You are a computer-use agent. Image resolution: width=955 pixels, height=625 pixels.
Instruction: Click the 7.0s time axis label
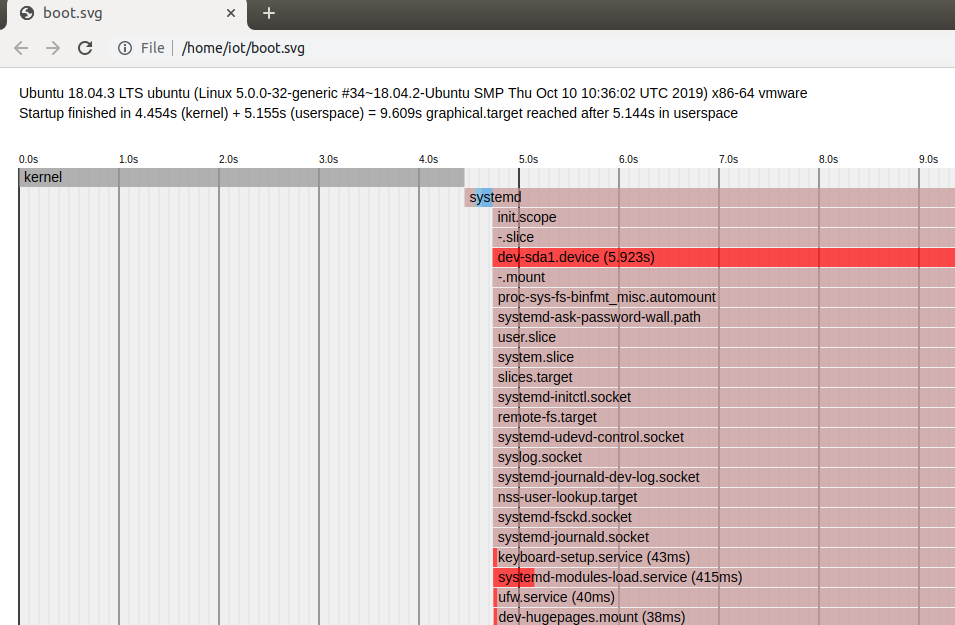point(728,160)
